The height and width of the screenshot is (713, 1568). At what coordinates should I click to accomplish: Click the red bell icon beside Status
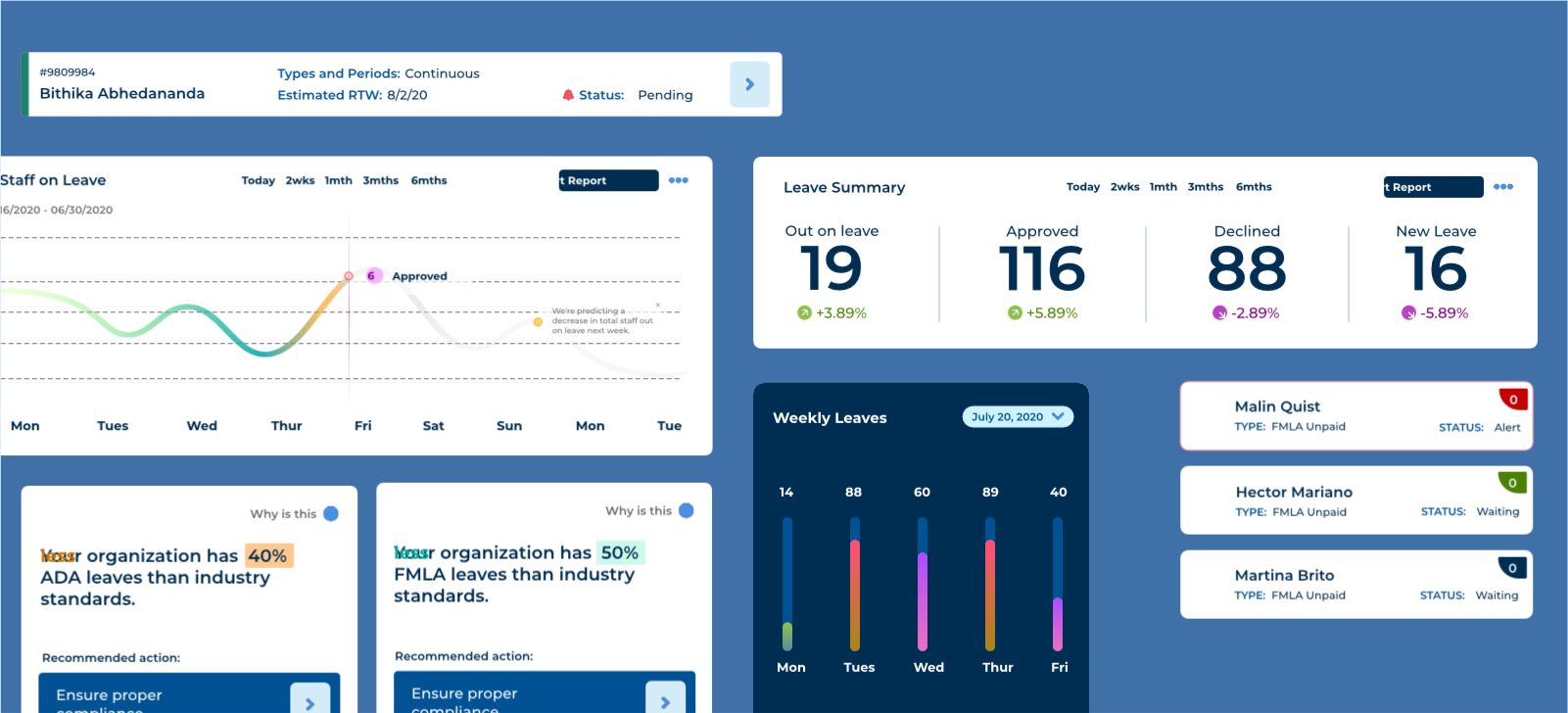(568, 95)
